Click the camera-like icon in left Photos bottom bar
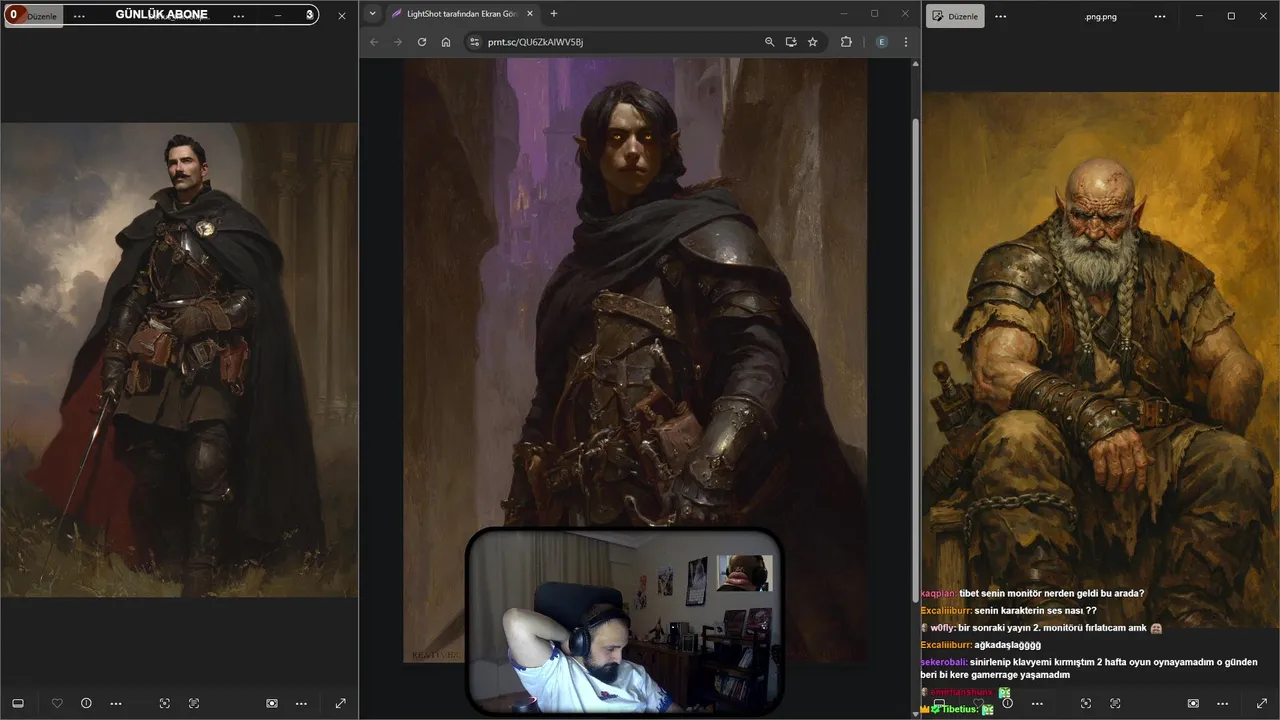The width and height of the screenshot is (1280, 720). pyautogui.click(x=272, y=703)
